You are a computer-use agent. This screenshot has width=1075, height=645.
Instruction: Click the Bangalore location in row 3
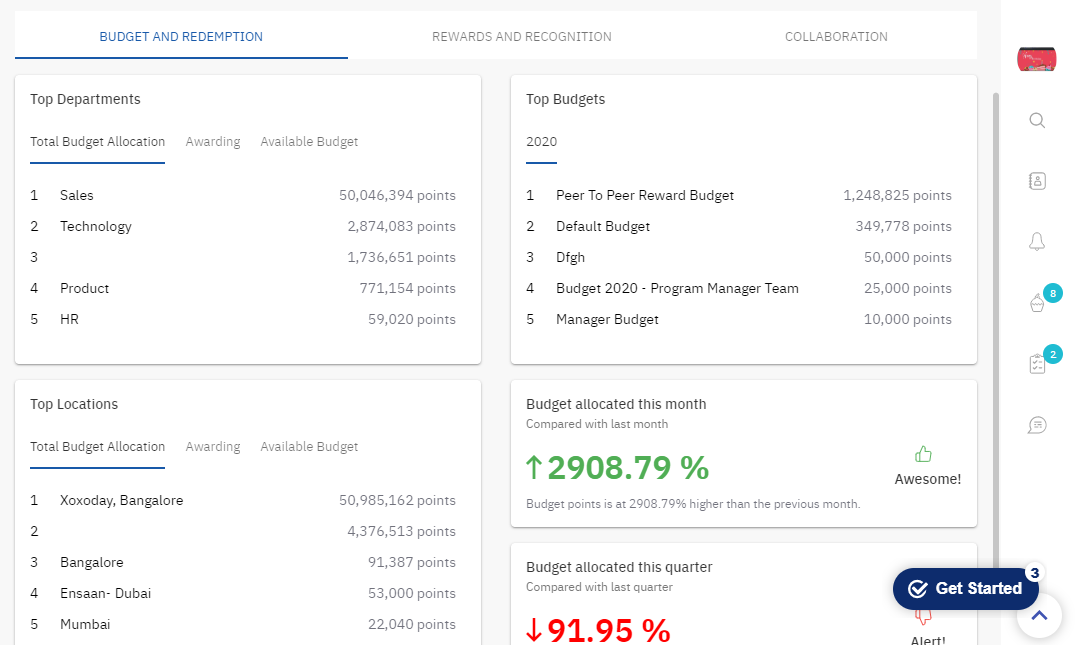[92, 563]
